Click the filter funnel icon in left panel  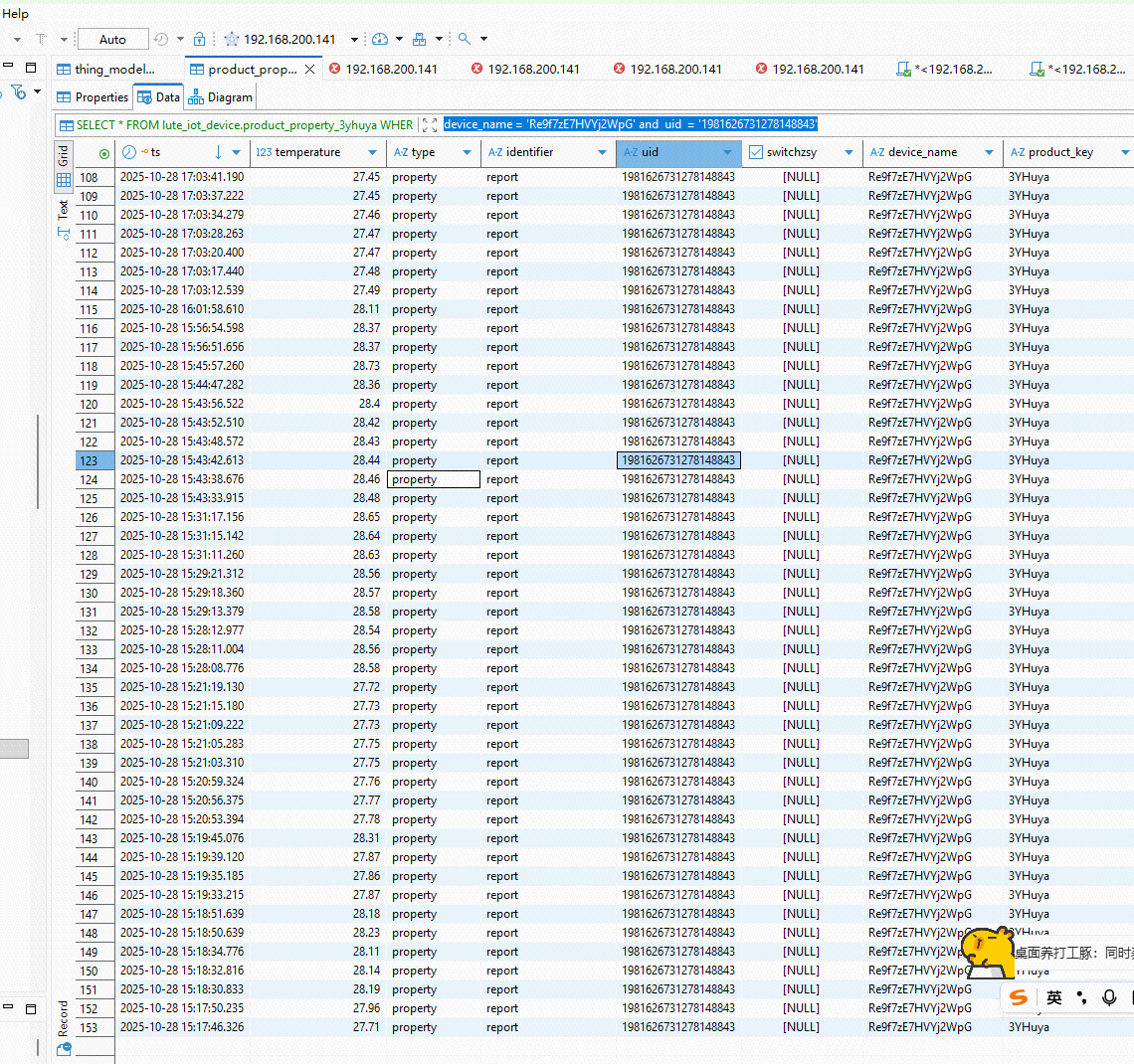coord(19,92)
